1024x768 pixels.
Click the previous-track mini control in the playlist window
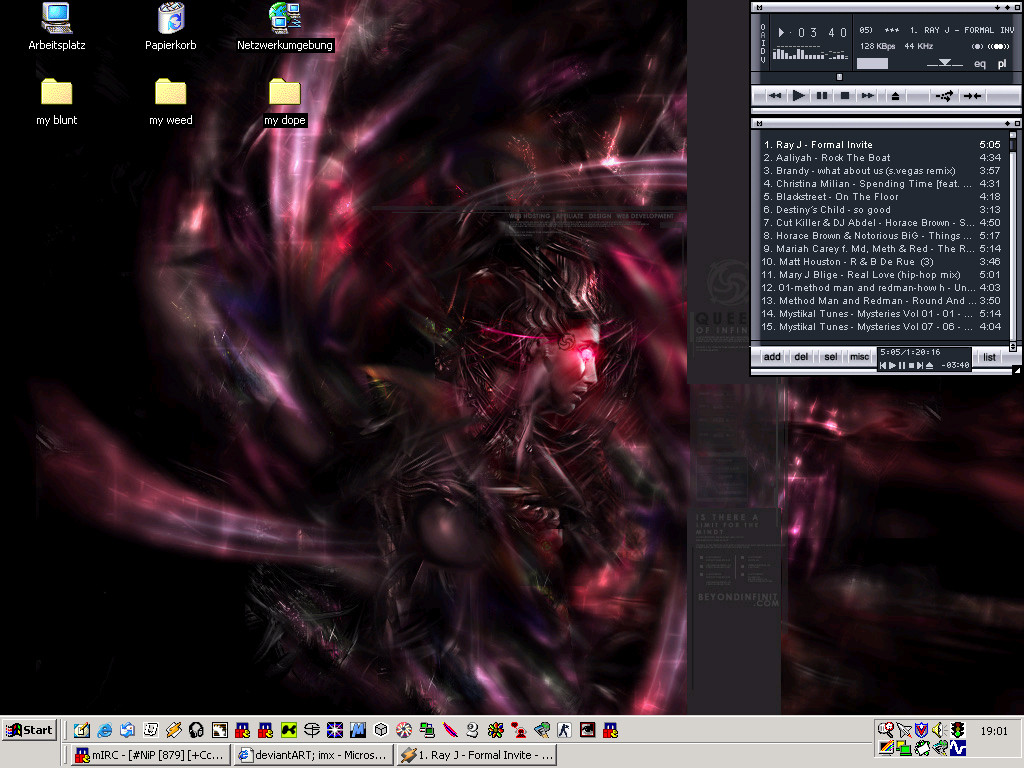point(884,366)
